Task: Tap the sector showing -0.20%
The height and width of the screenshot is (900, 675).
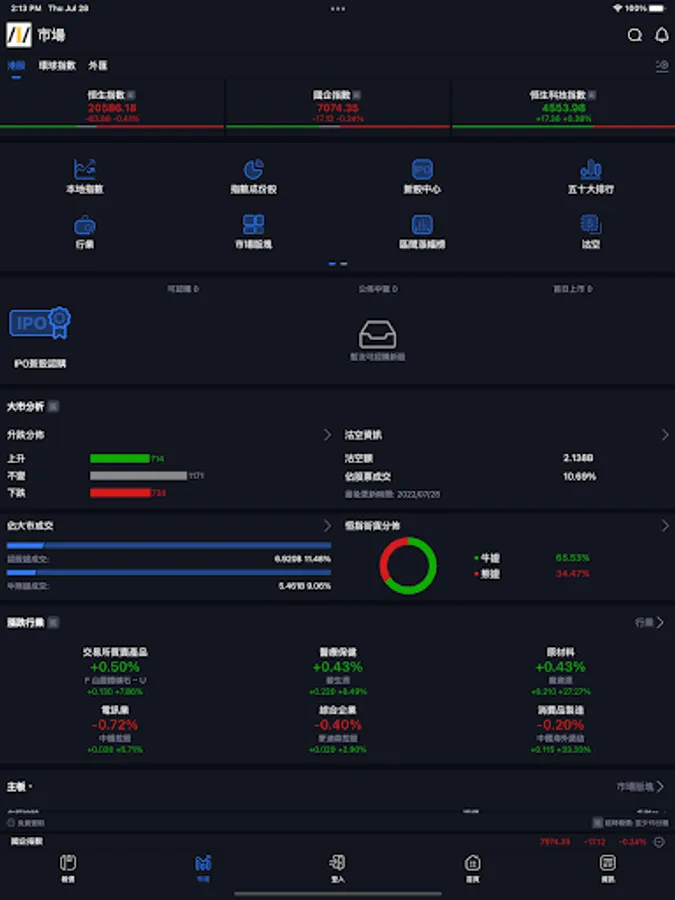Action: [x=560, y=730]
